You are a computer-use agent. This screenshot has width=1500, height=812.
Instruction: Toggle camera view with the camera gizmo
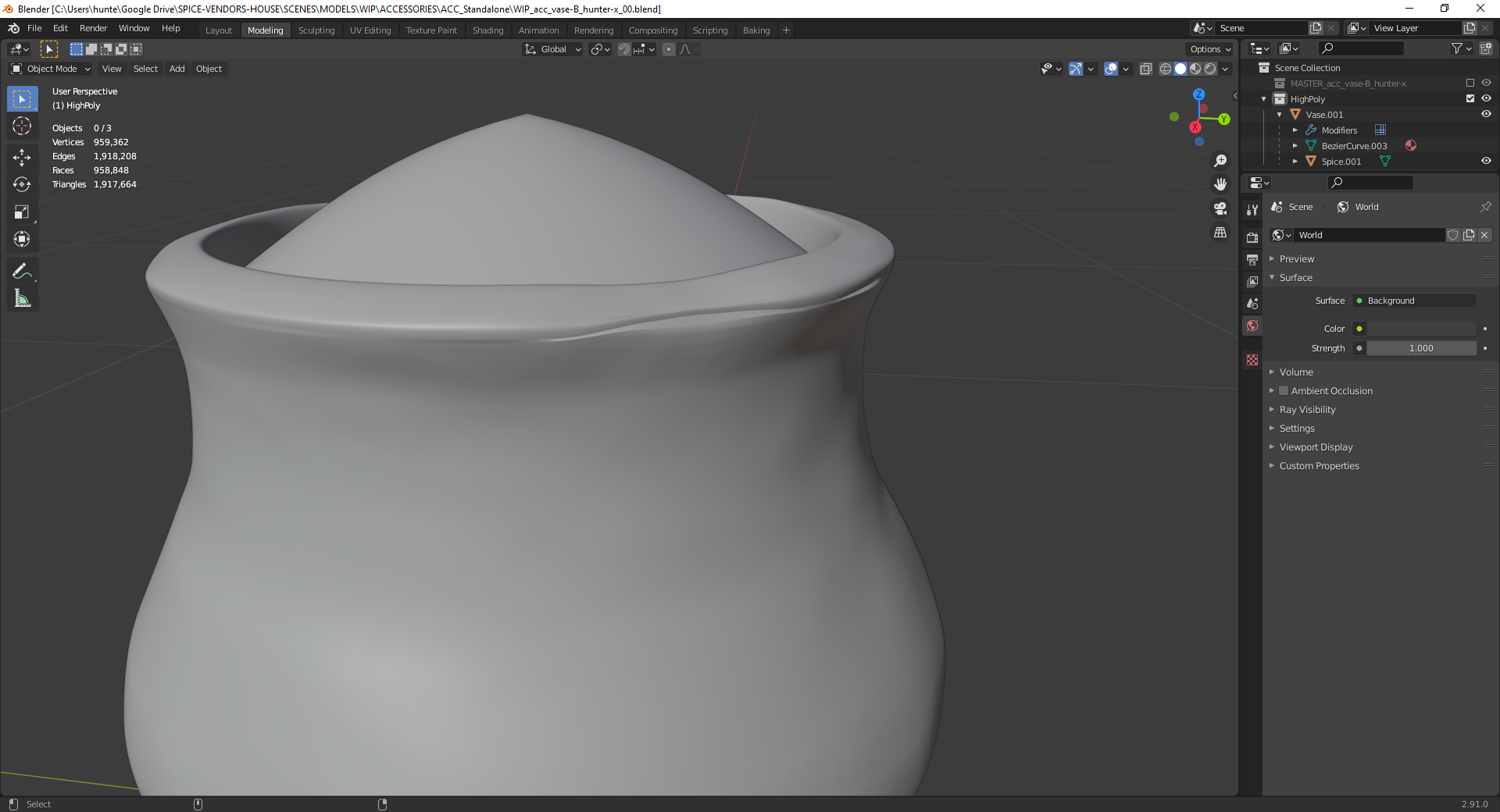click(x=1220, y=208)
